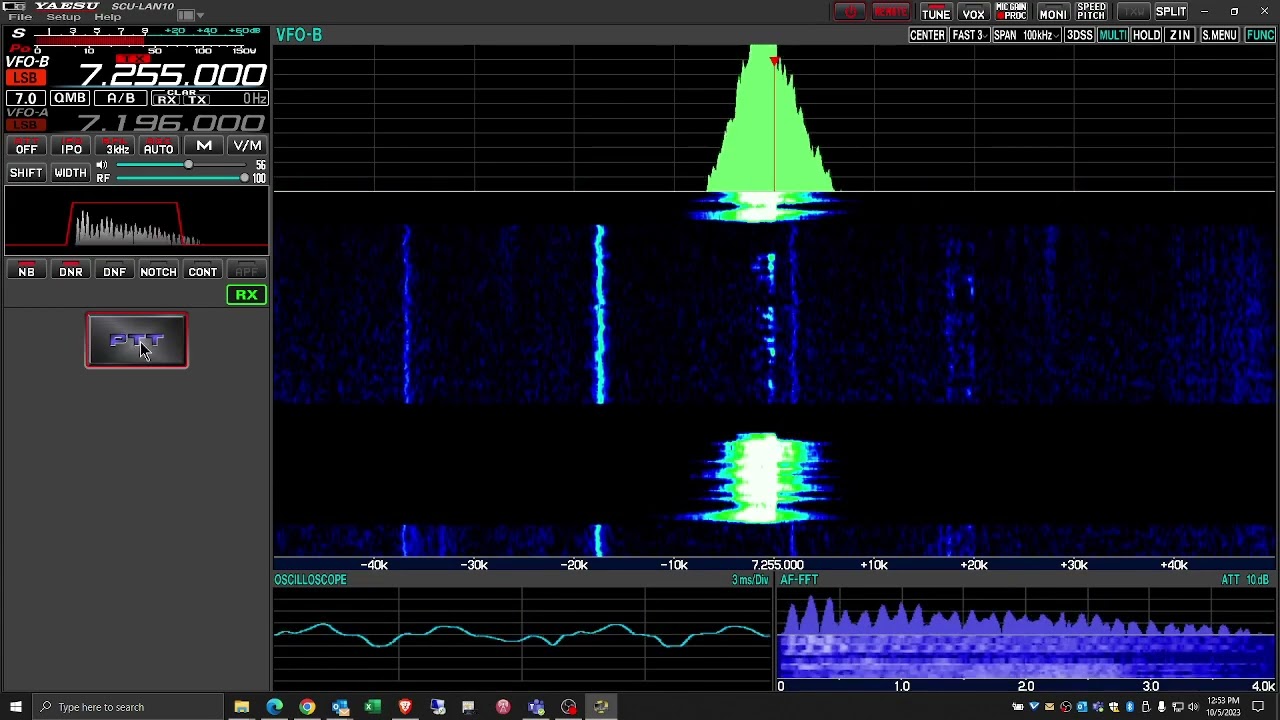Click the AF-FFT audio spectrum display
The height and width of the screenshot is (720, 1280).
click(x=1026, y=635)
